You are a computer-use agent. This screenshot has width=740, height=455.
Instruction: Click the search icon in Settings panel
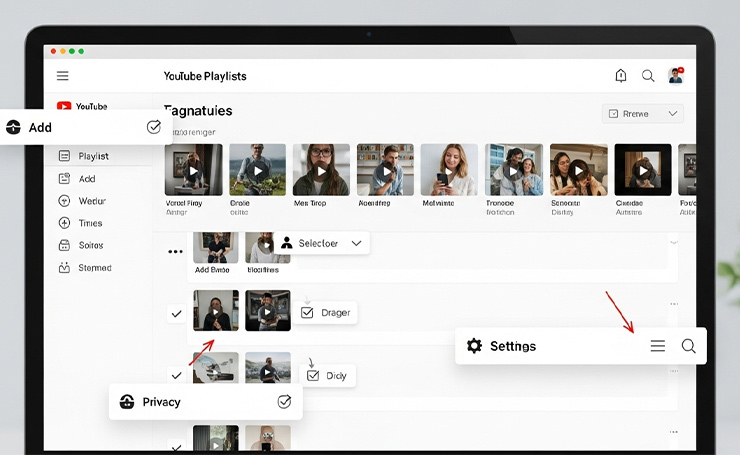688,346
